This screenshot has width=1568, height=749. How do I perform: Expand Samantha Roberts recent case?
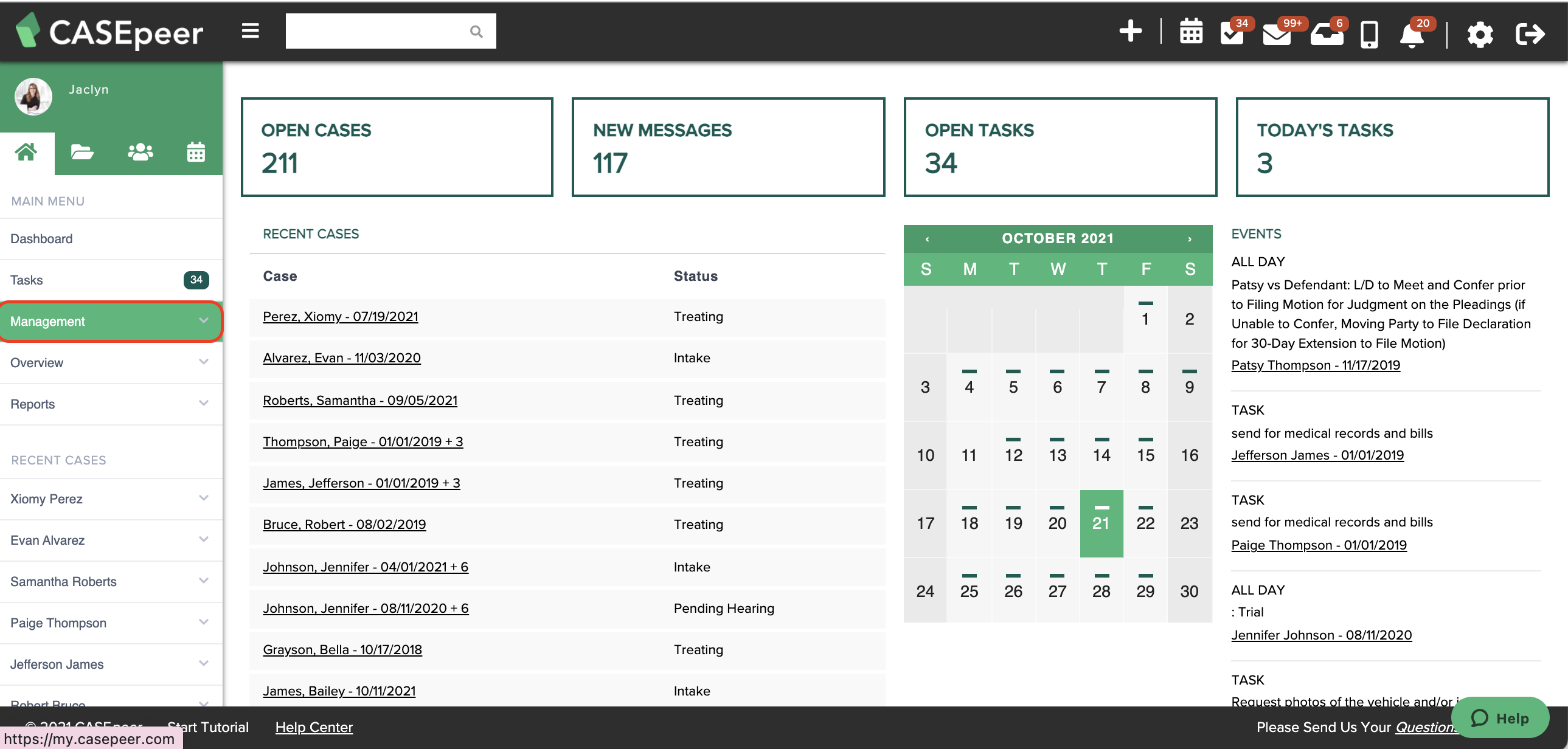click(111, 582)
